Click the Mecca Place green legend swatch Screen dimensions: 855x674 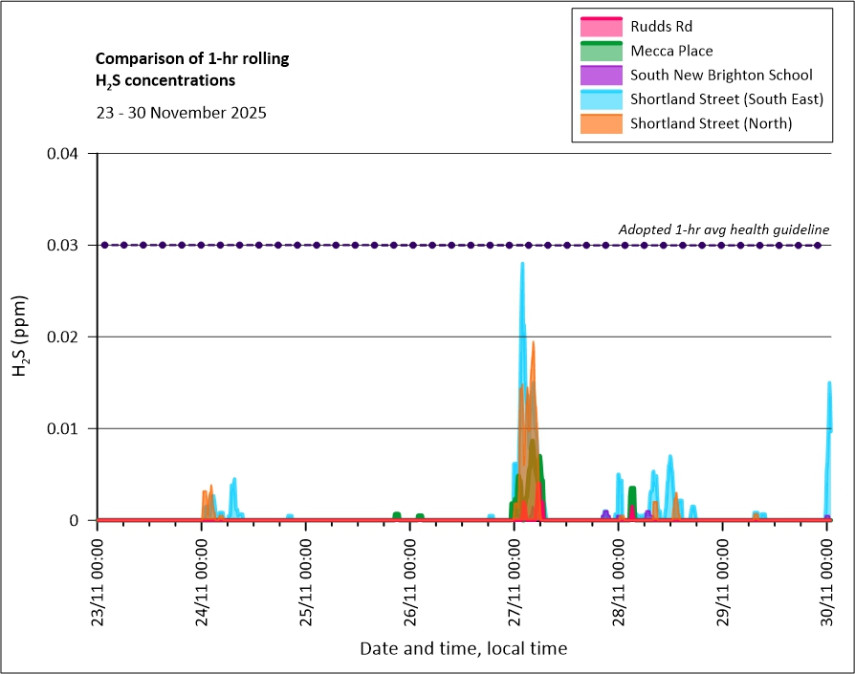[x=596, y=50]
